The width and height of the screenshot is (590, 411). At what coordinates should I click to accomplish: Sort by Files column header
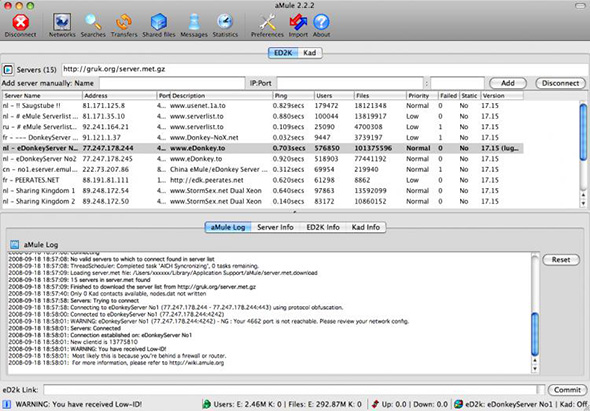[380, 96]
